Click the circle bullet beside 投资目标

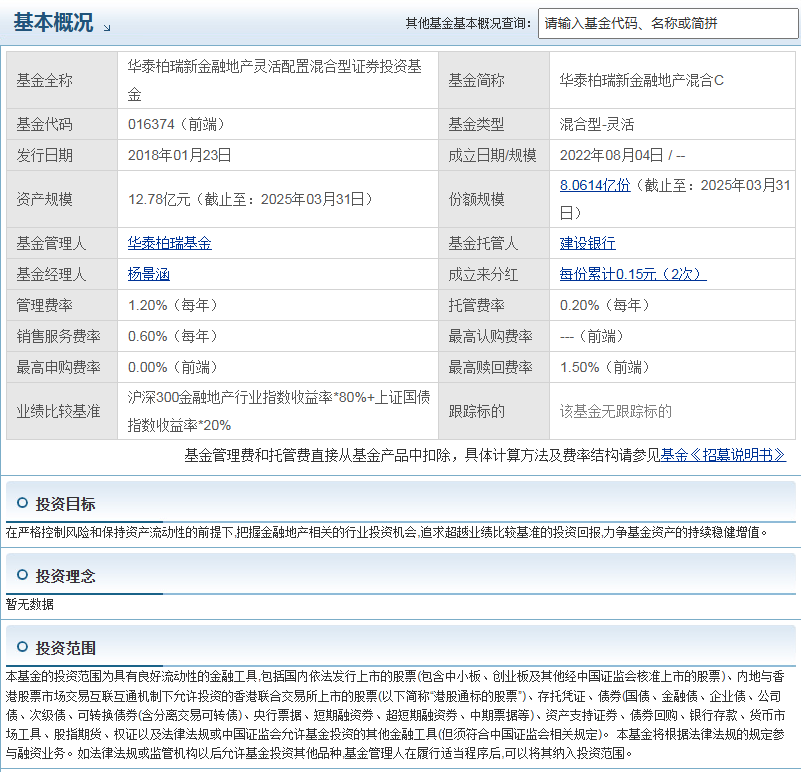[x=22, y=503]
